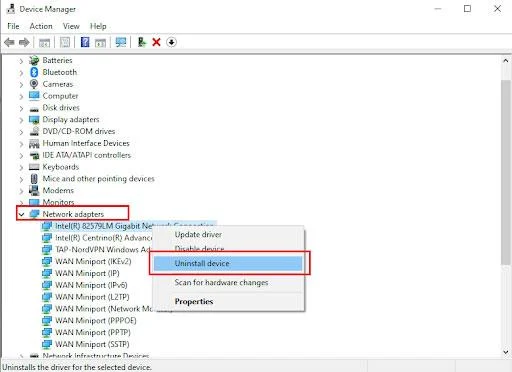
Task: Expand the Human Interface Devices category
Action: point(21,144)
